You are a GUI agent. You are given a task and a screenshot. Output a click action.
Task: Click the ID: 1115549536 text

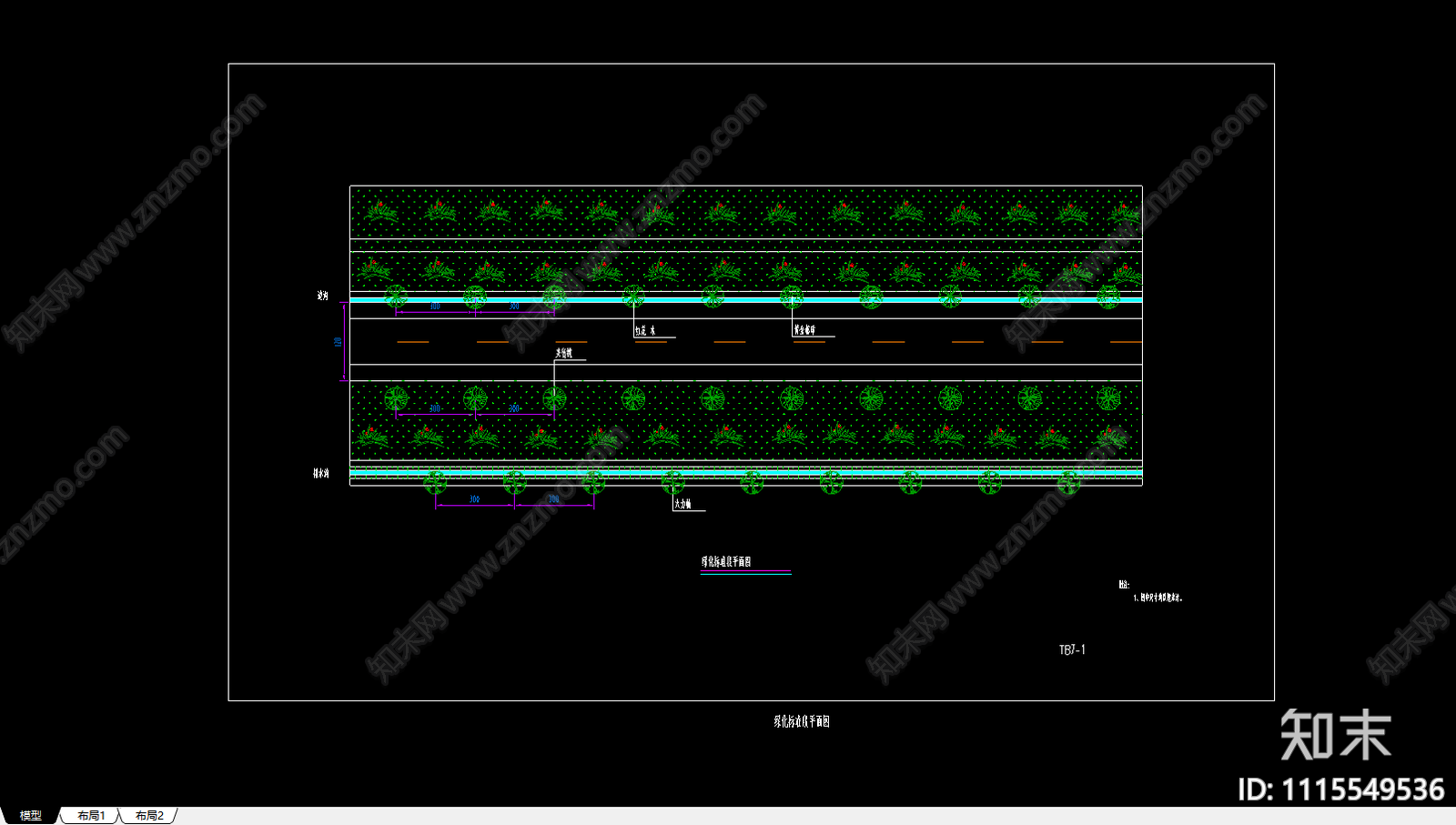[1340, 789]
